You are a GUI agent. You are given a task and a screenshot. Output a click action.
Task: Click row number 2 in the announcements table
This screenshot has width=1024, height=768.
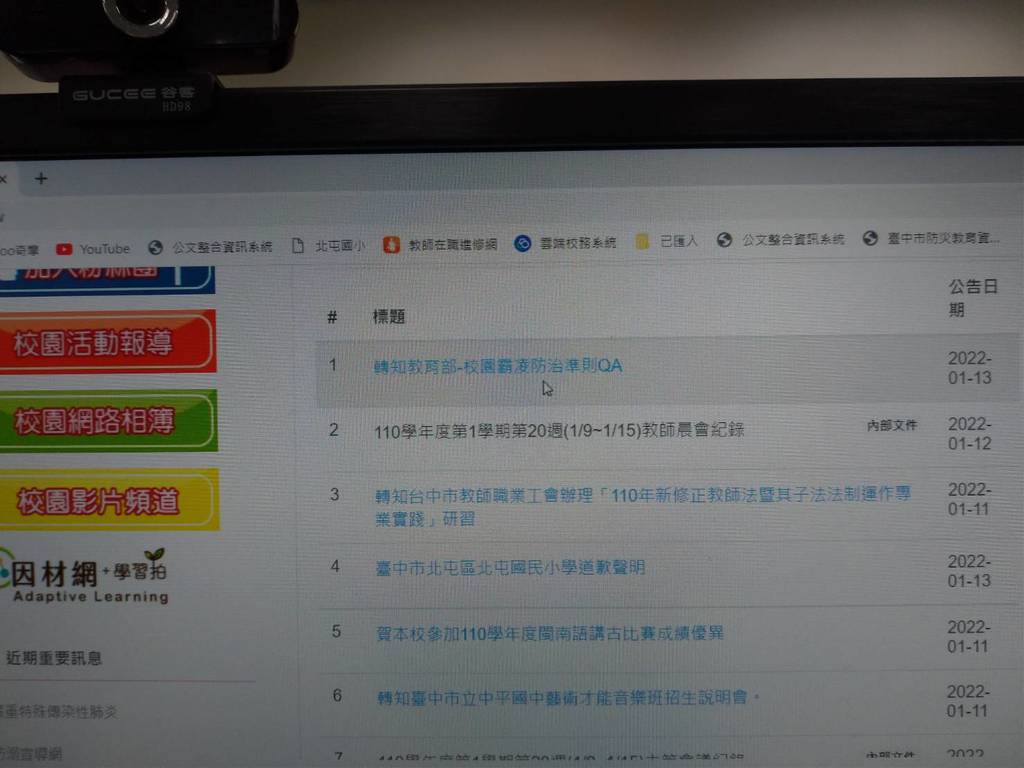(334, 430)
